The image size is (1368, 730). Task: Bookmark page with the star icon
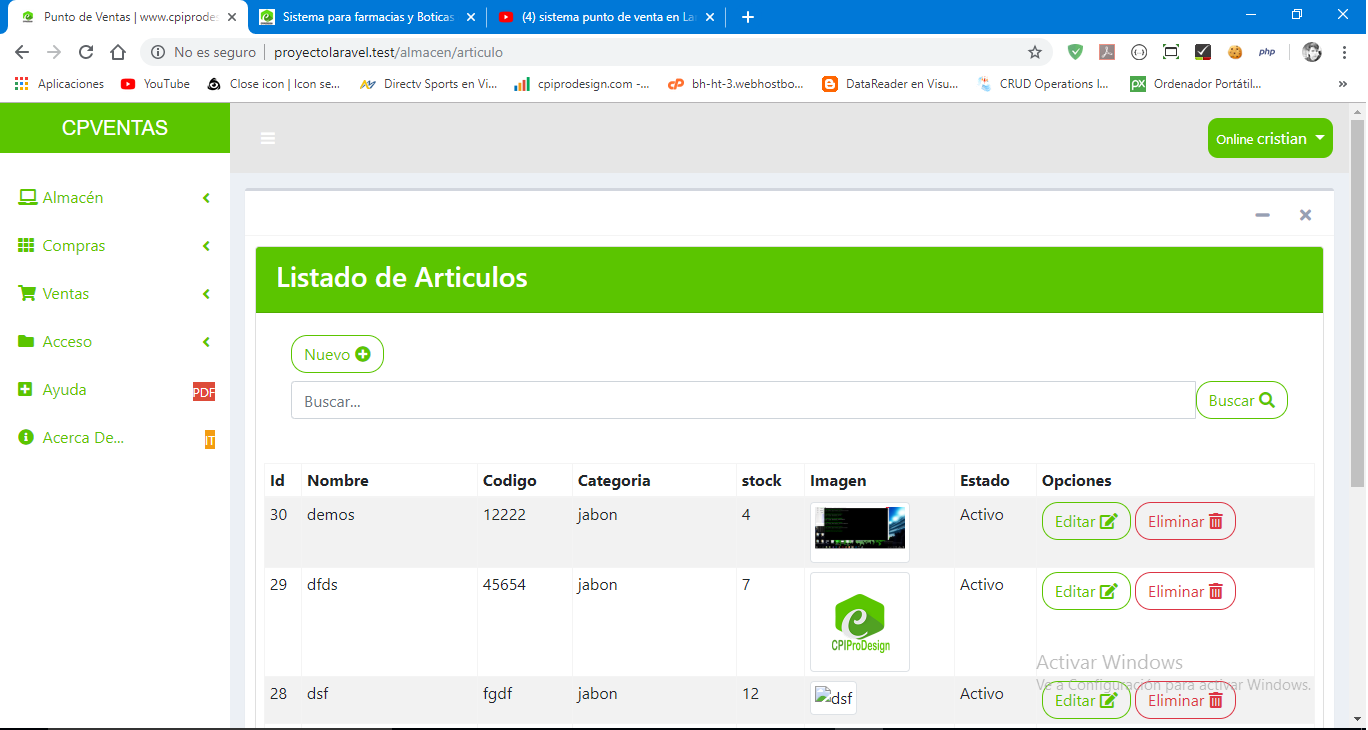coord(1035,52)
